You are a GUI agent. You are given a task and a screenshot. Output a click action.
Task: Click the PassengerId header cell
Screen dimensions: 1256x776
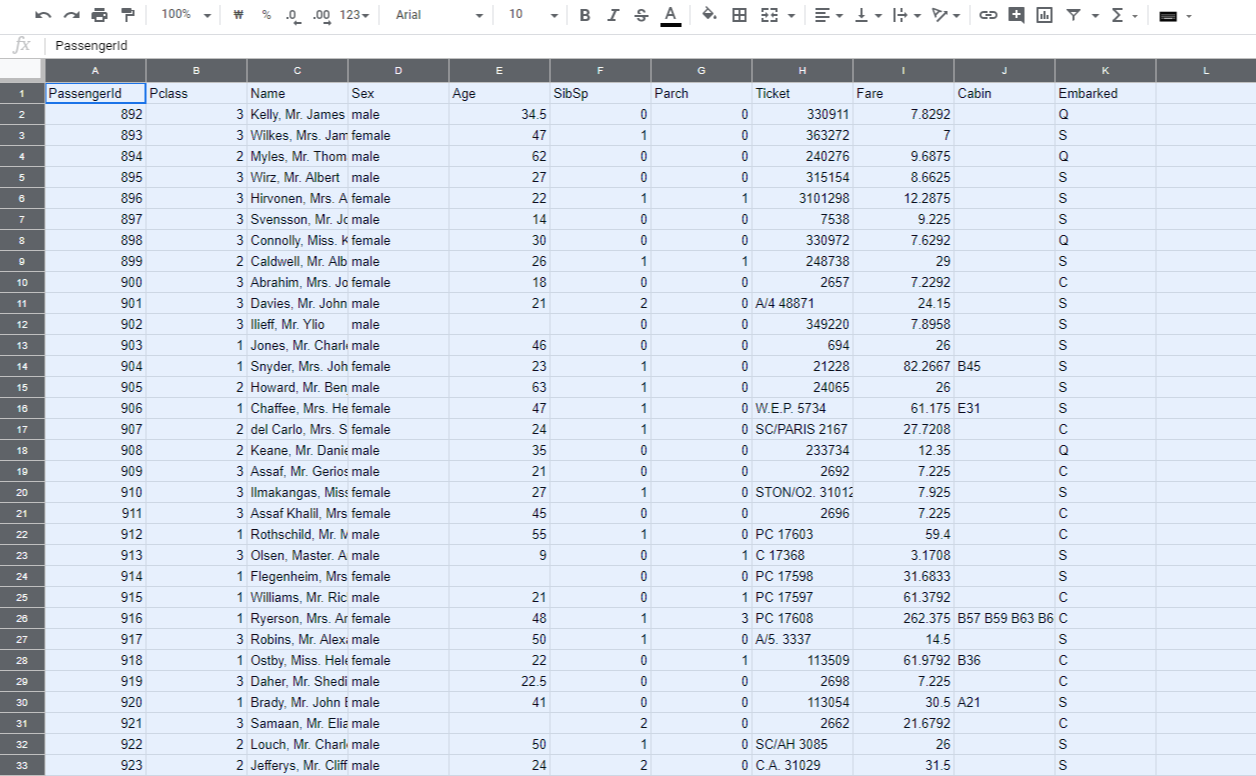pos(95,93)
